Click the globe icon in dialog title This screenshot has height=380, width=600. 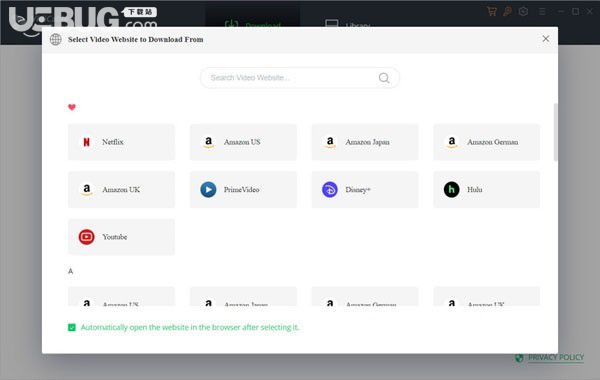tap(55, 39)
